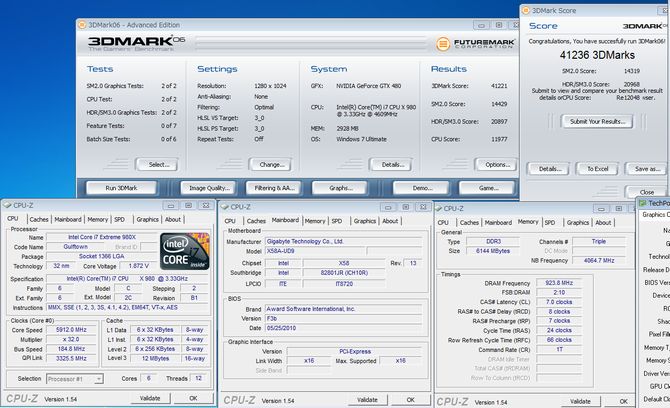
Task: Export score To Excel
Action: click(x=597, y=169)
